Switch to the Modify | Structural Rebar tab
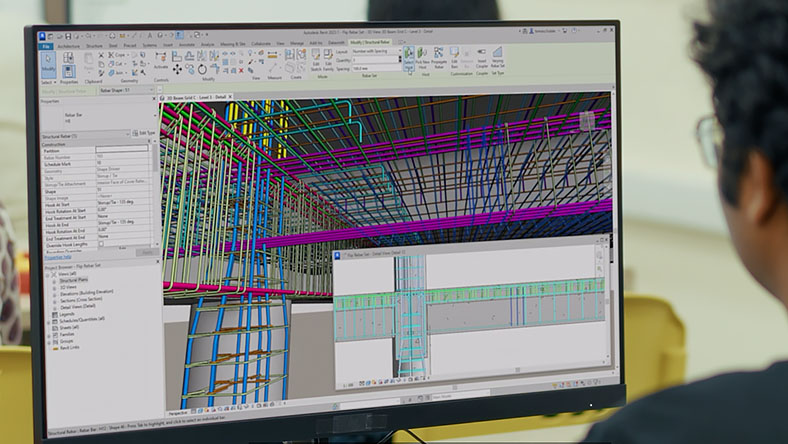Screen dimensions: 788x444 point(370,42)
